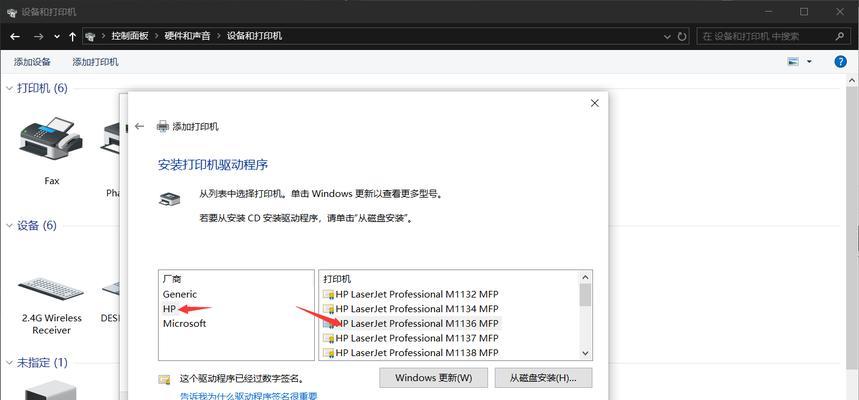Image resolution: width=859 pixels, height=400 pixels.
Task: Expand the address bar history dropdown
Action: [x=667, y=37]
